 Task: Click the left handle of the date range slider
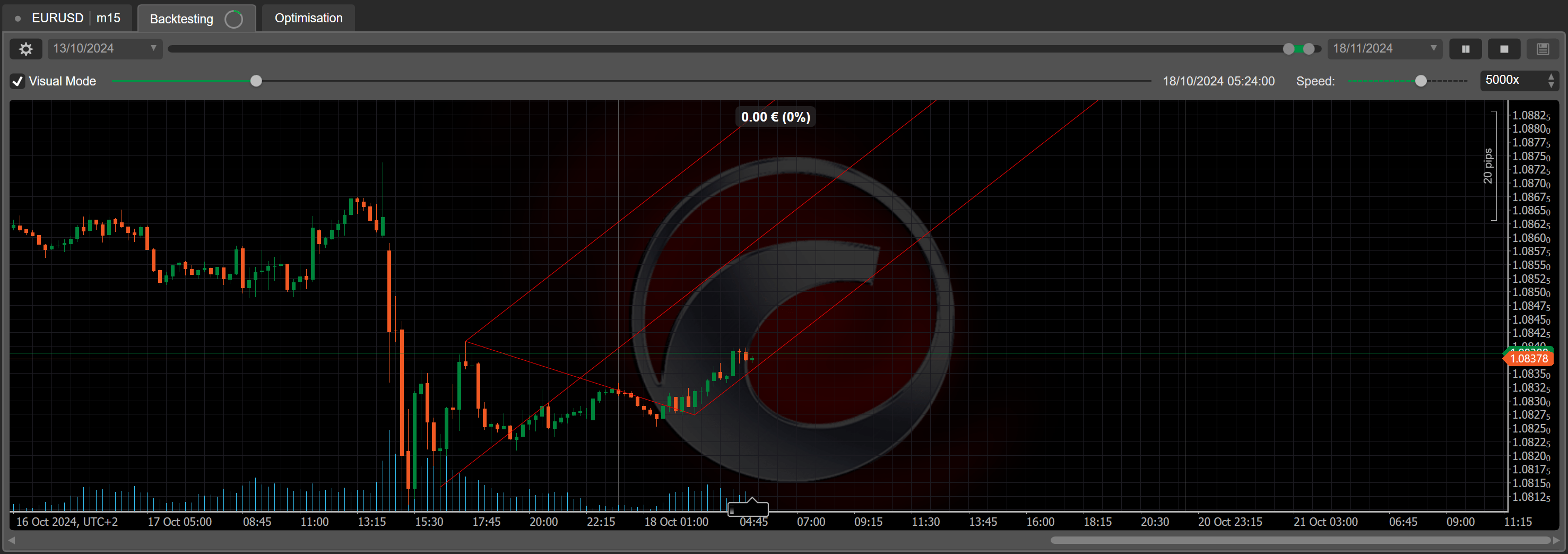pos(1288,49)
